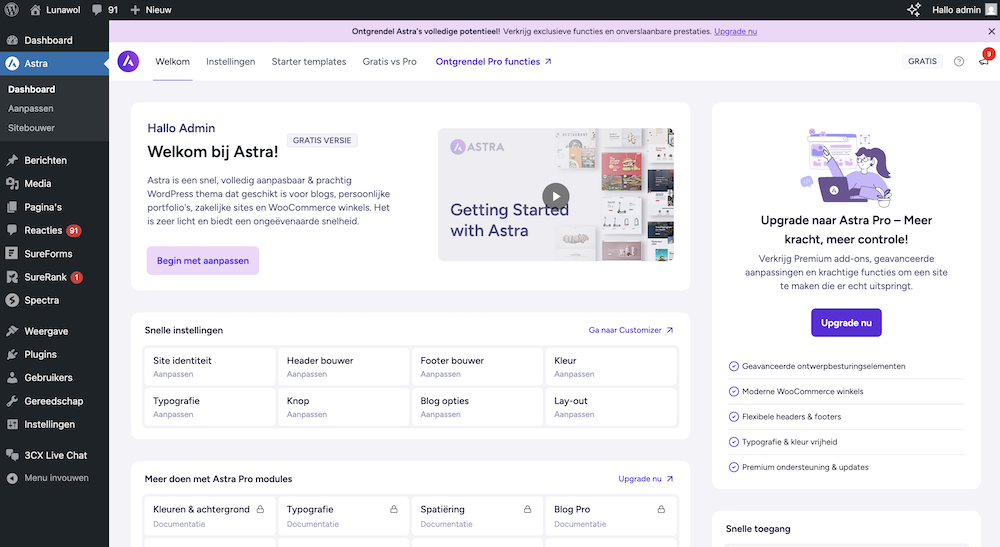The height and width of the screenshot is (547, 1000).
Task: Open Sitebouwer in Astra submenu
Action: [x=31, y=128]
